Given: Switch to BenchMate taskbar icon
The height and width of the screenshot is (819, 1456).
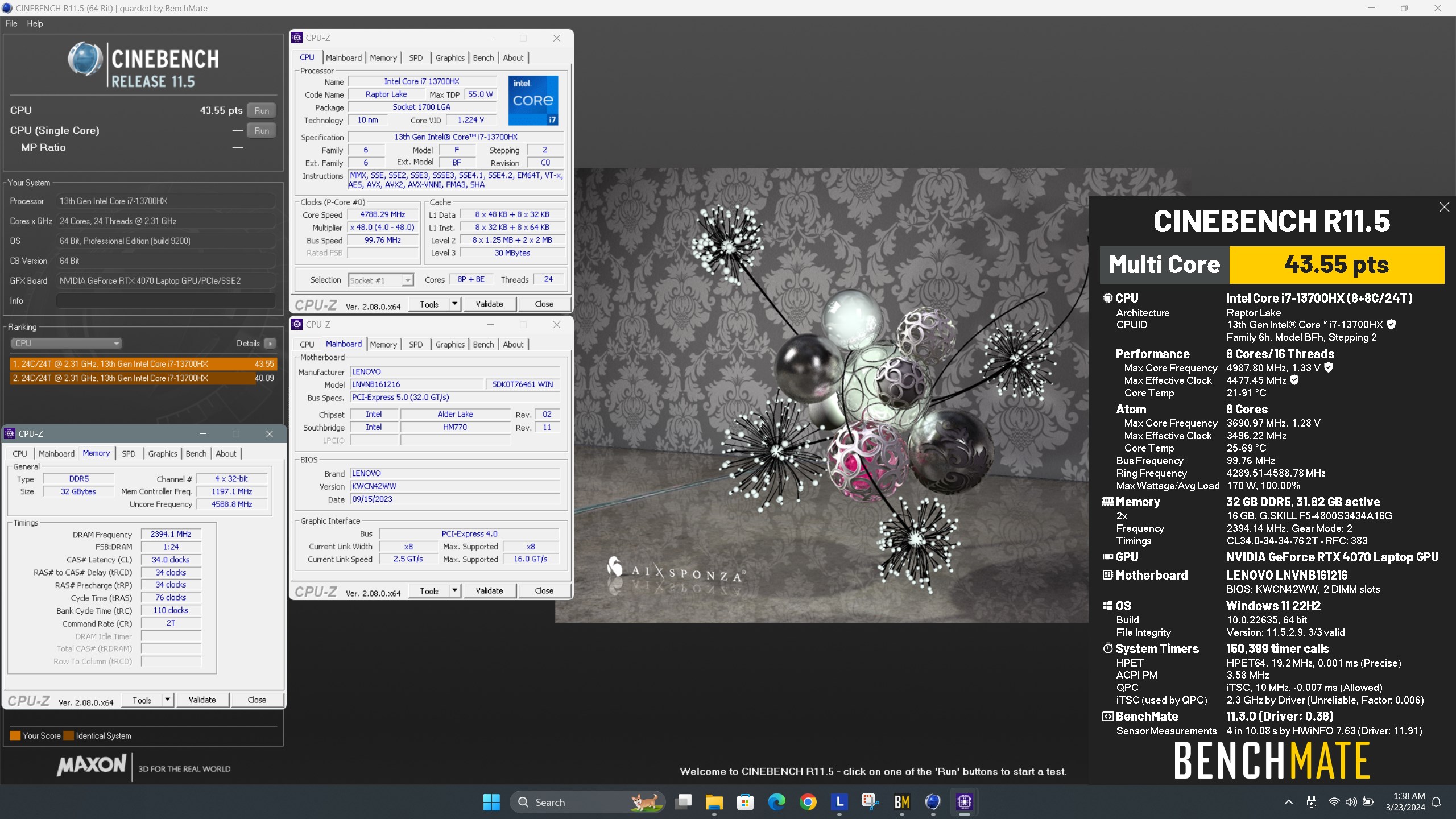Looking at the screenshot, I should (901, 802).
